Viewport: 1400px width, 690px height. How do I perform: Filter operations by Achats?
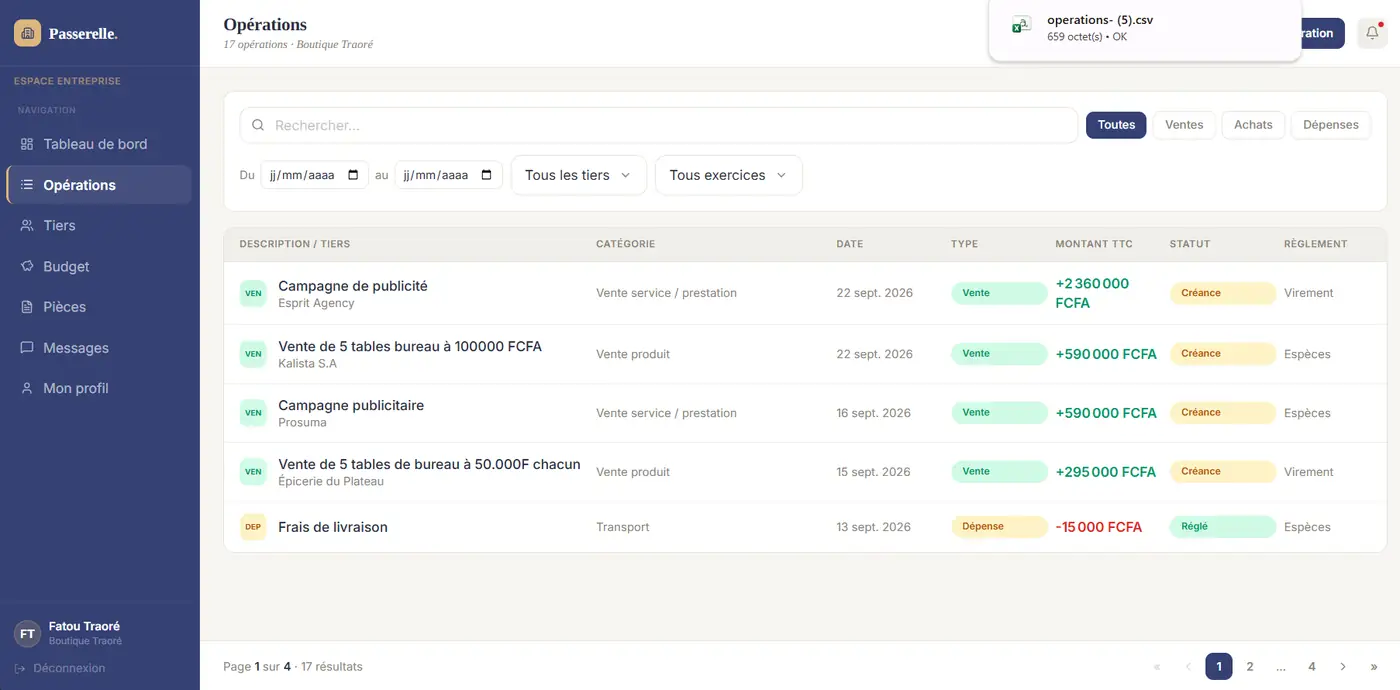pyautogui.click(x=1253, y=125)
